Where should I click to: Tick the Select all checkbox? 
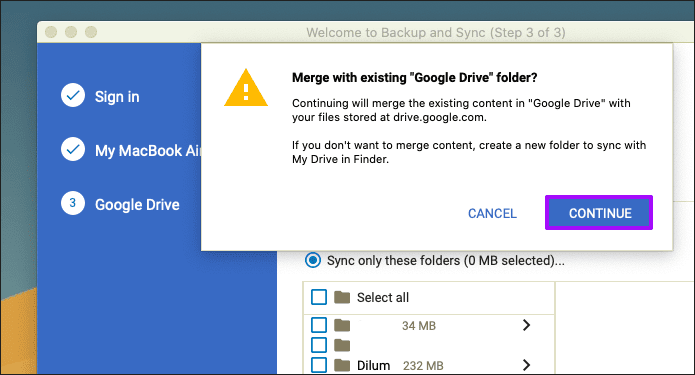(x=319, y=297)
